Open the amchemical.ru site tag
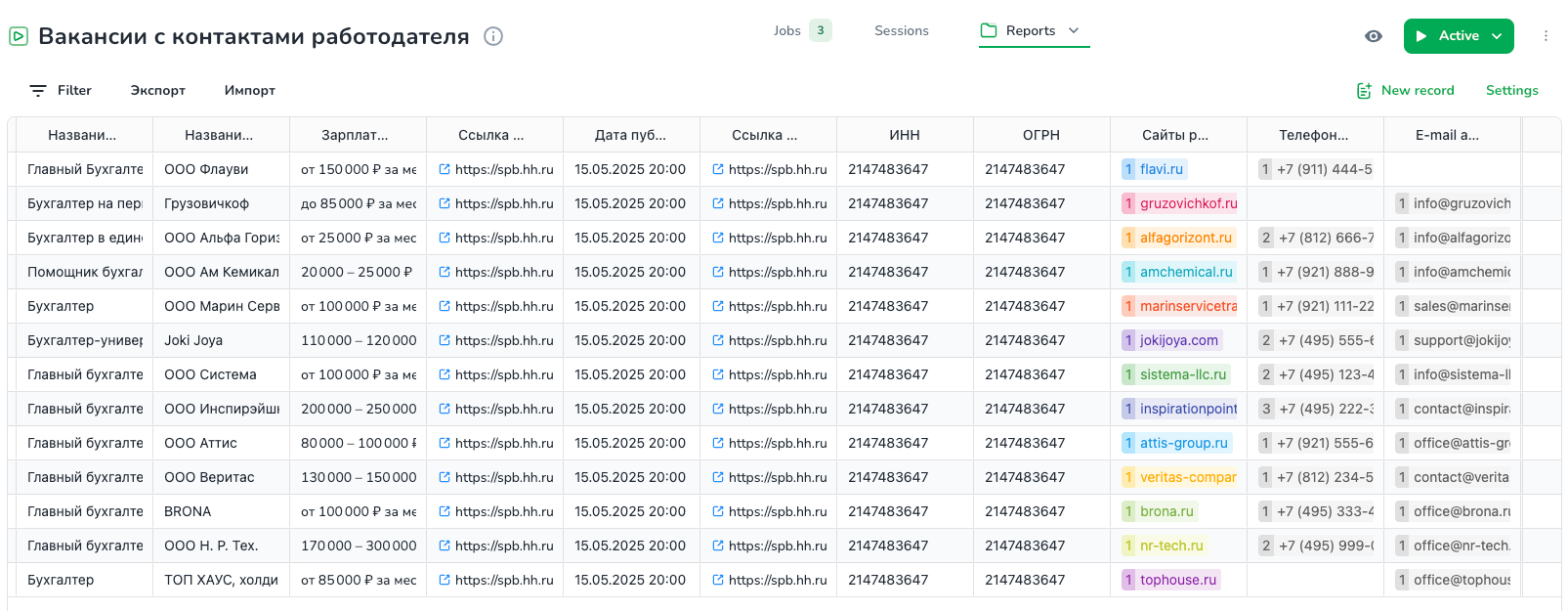This screenshot has width=1568, height=611. coord(1179,272)
